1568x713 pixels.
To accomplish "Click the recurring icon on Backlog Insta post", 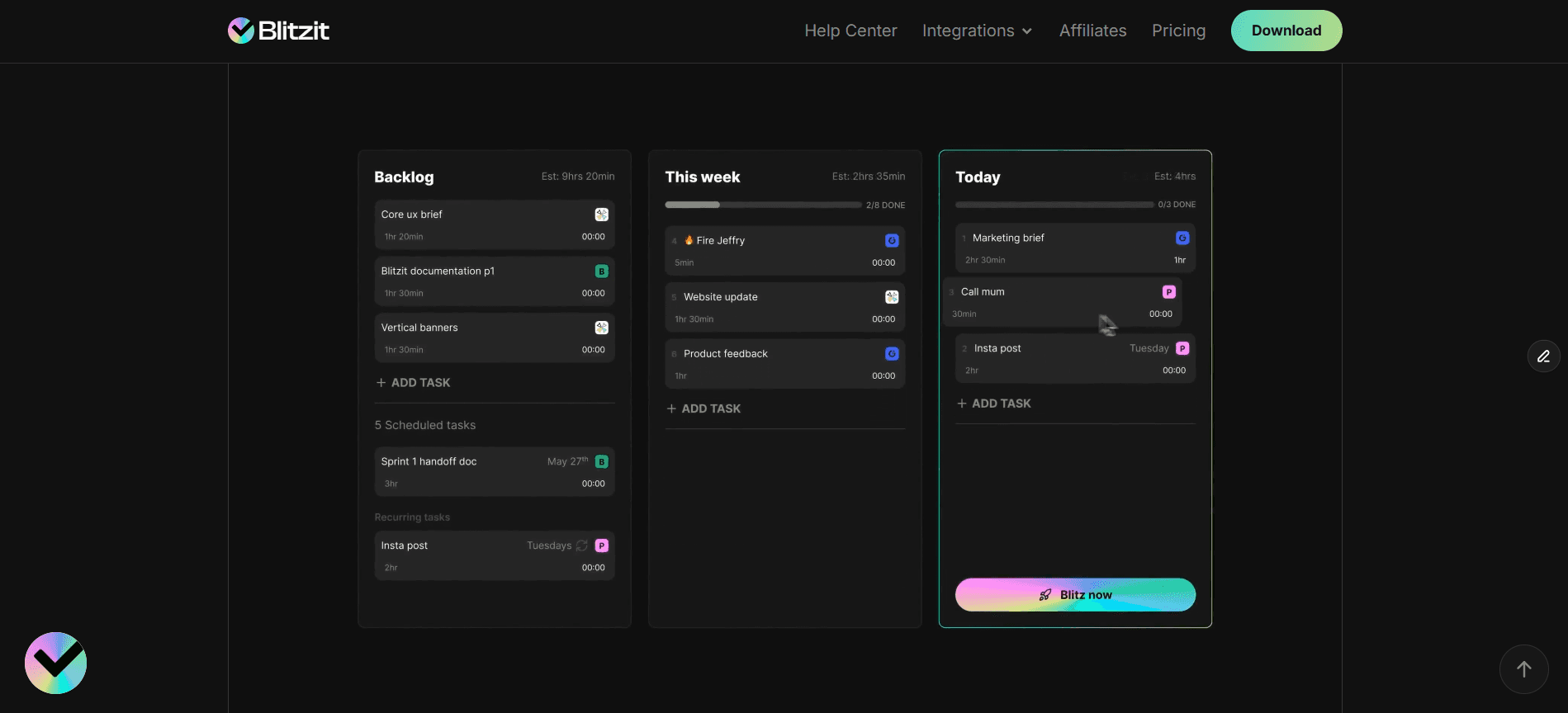I will click(582, 545).
